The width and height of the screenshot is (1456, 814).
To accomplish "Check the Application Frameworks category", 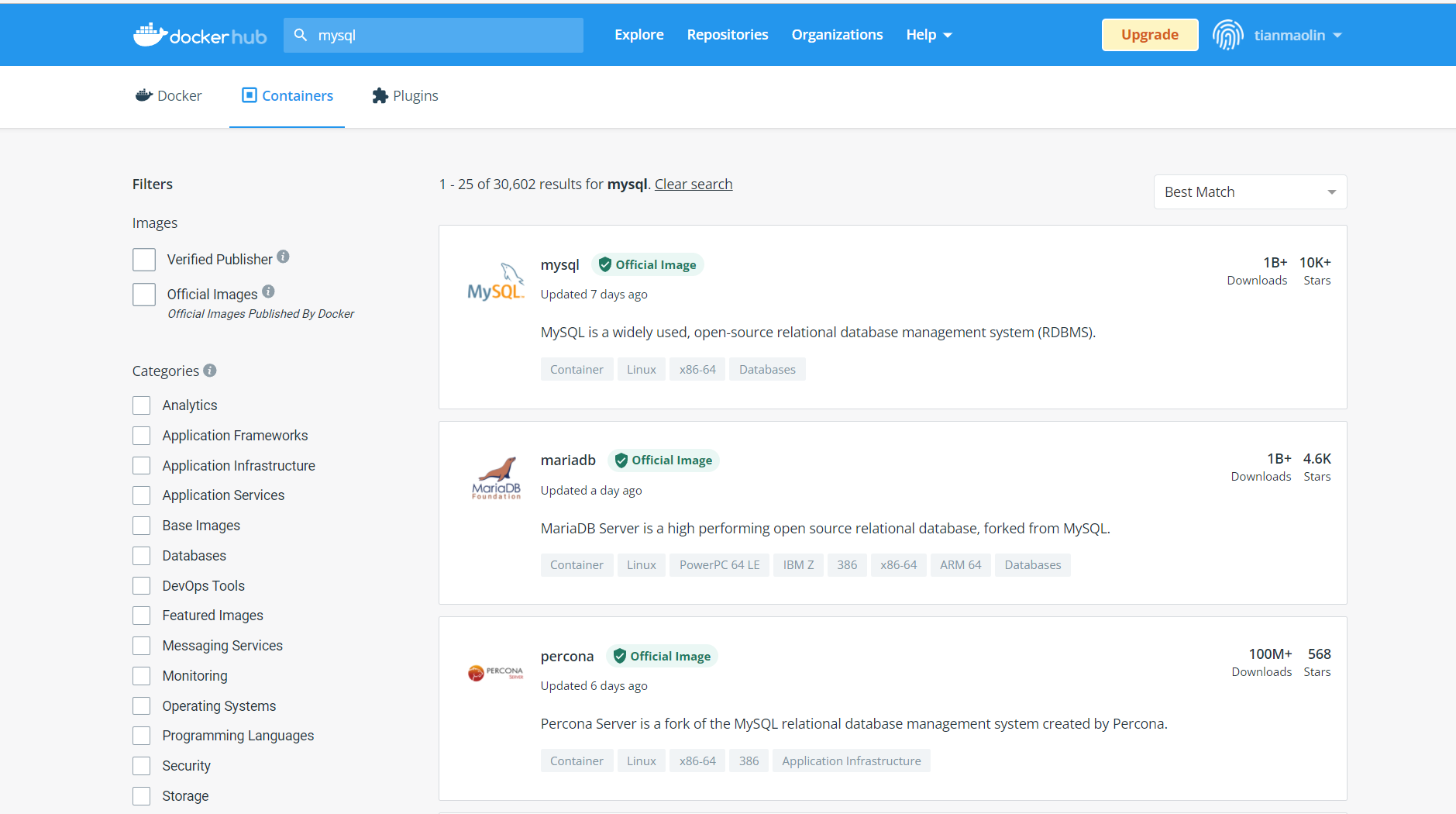I will (x=141, y=436).
